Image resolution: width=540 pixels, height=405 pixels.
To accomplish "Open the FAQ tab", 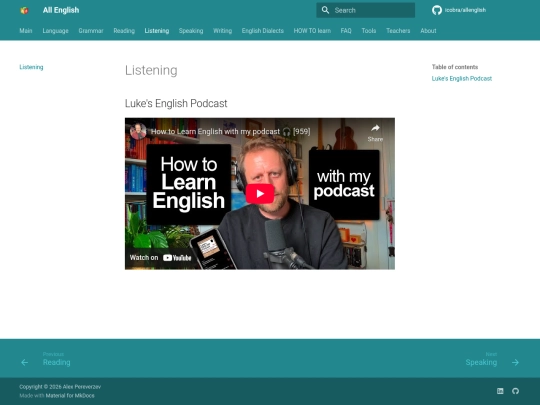I will pyautogui.click(x=346, y=31).
